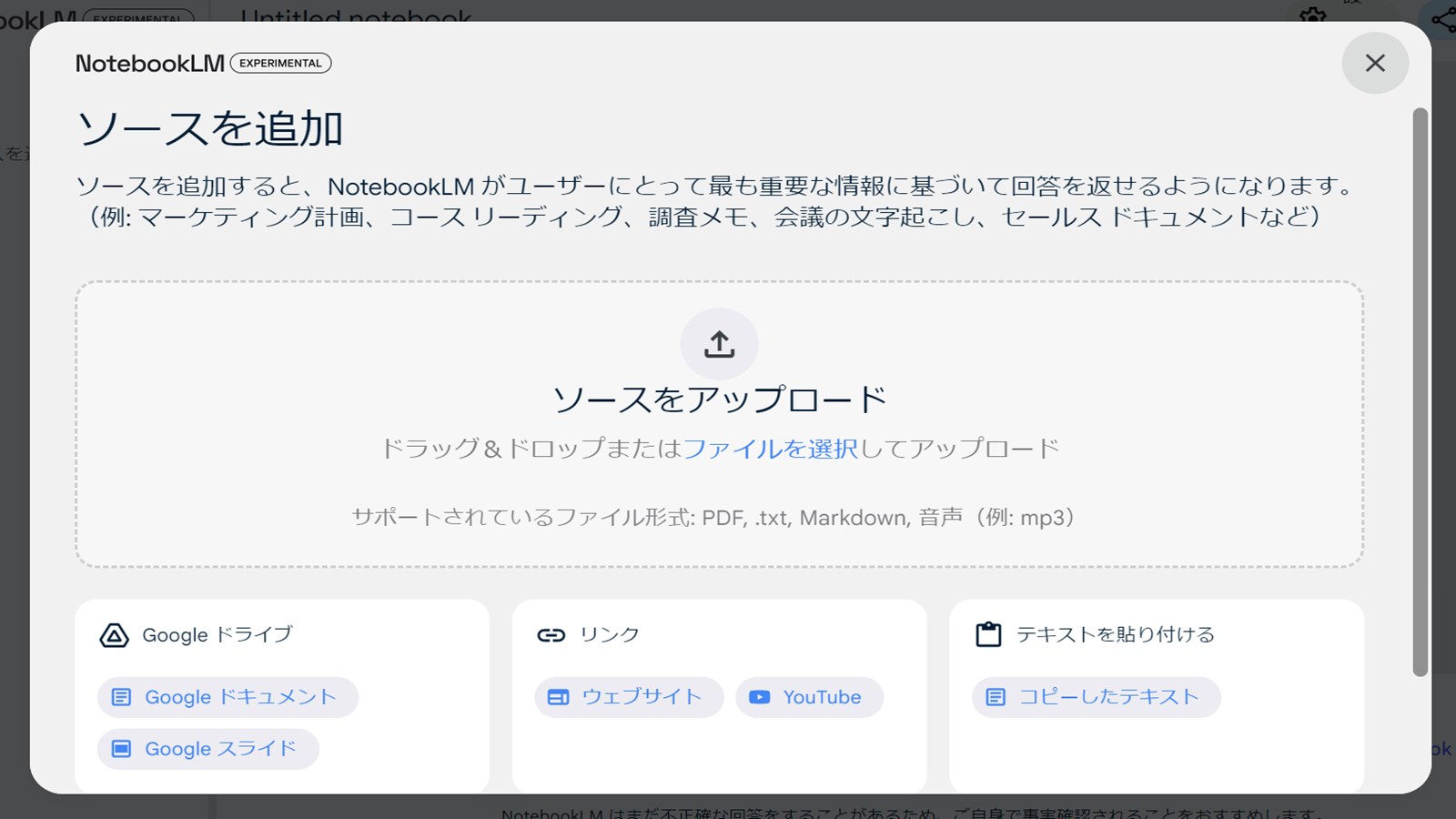This screenshot has width=1456, height=819.
Task: Open the ファイルを選択 upload link
Action: (x=772, y=448)
